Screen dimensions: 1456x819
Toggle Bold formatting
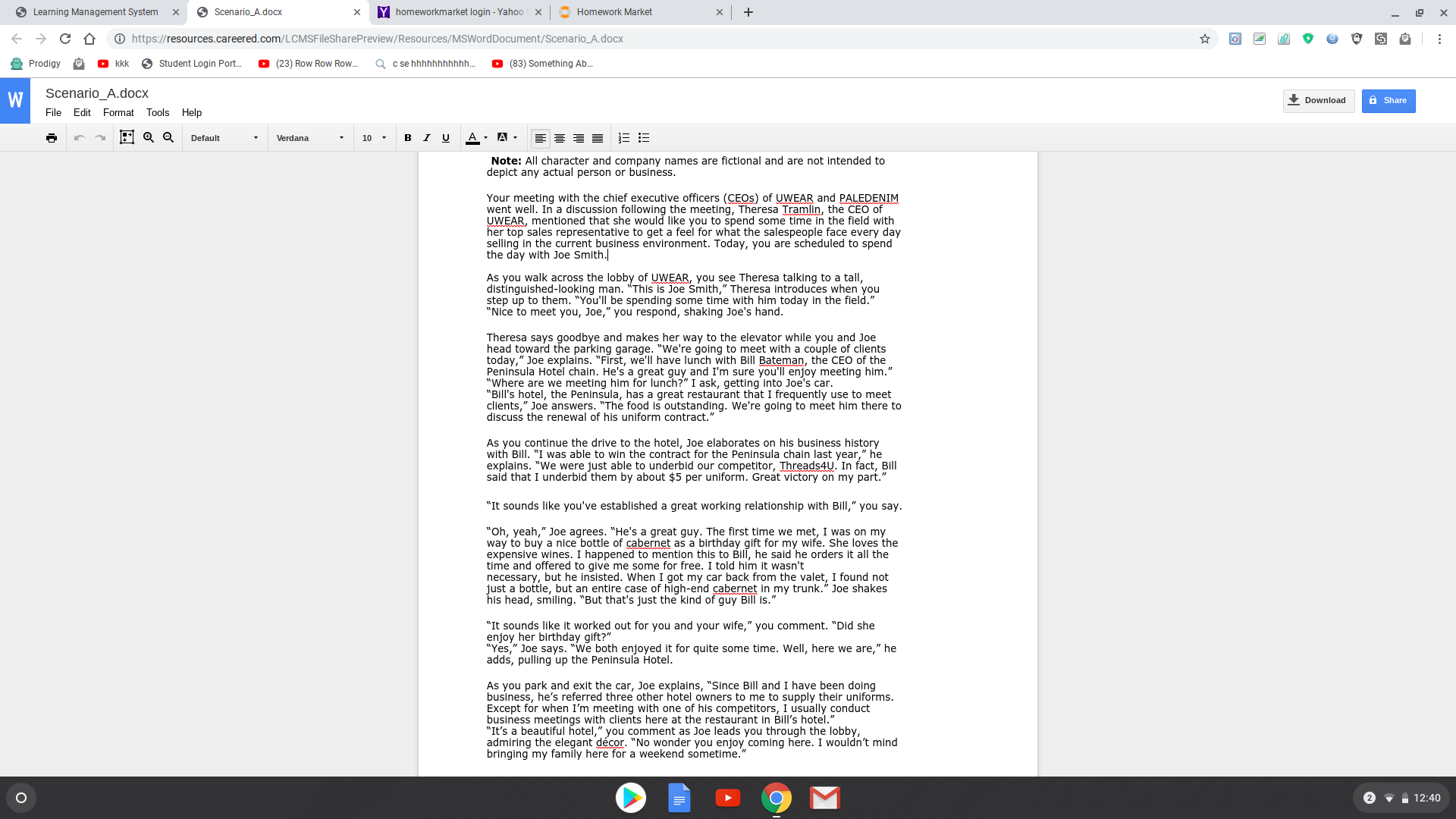pos(408,138)
